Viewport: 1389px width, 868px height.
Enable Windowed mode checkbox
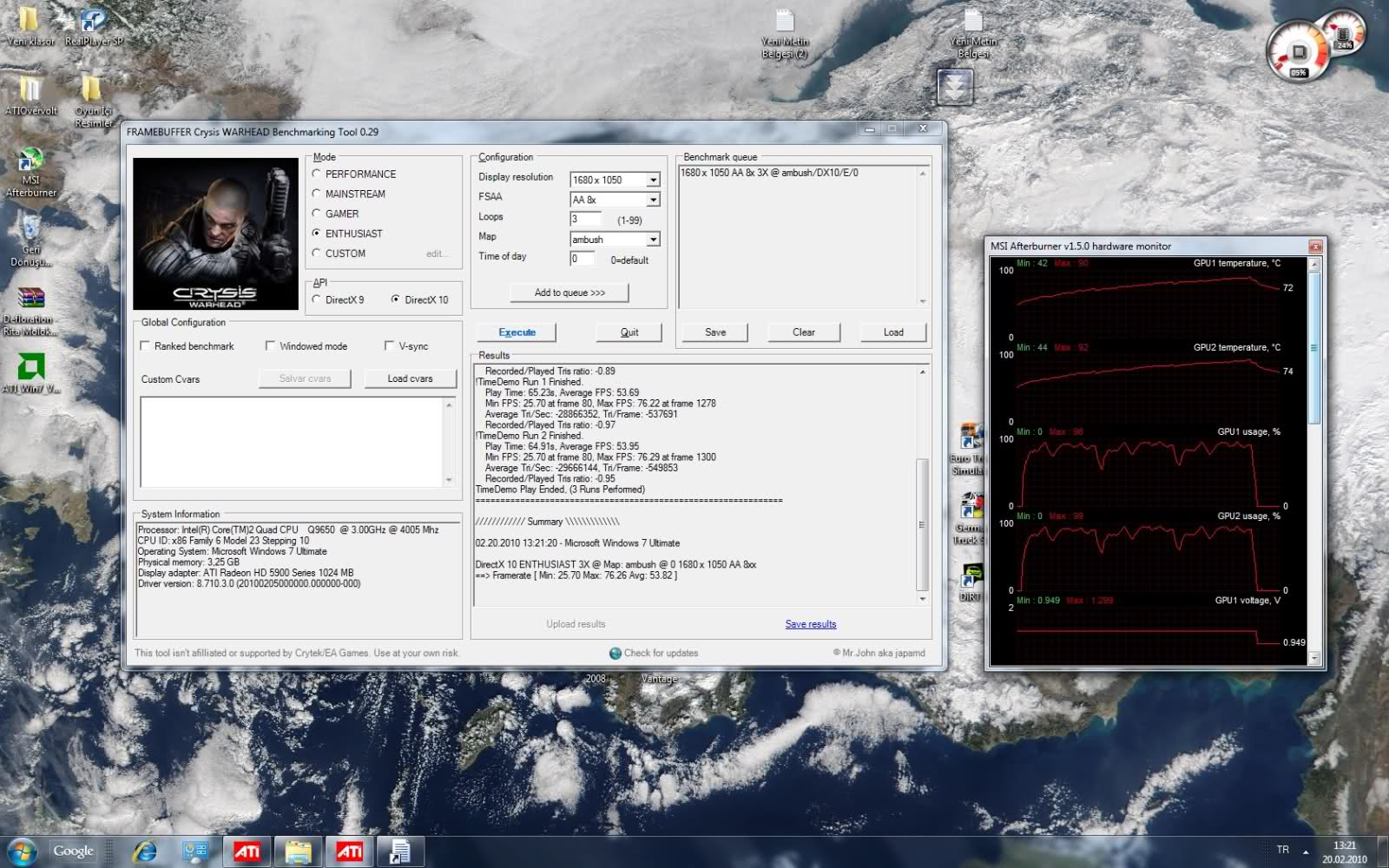coord(270,345)
